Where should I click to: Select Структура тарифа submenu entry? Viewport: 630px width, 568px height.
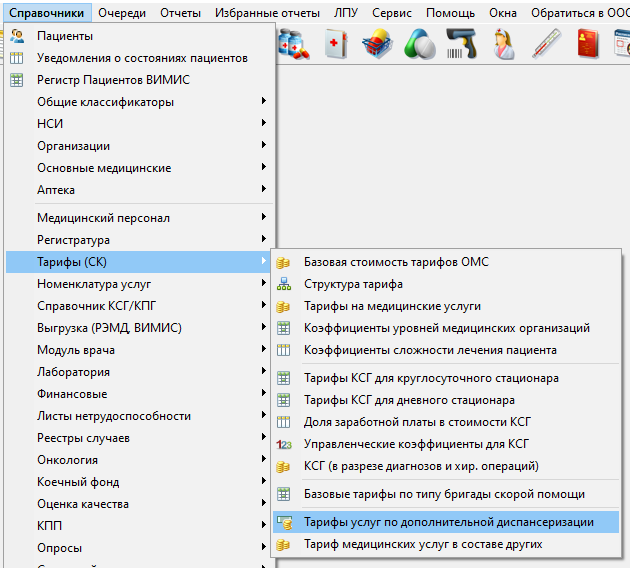354,284
